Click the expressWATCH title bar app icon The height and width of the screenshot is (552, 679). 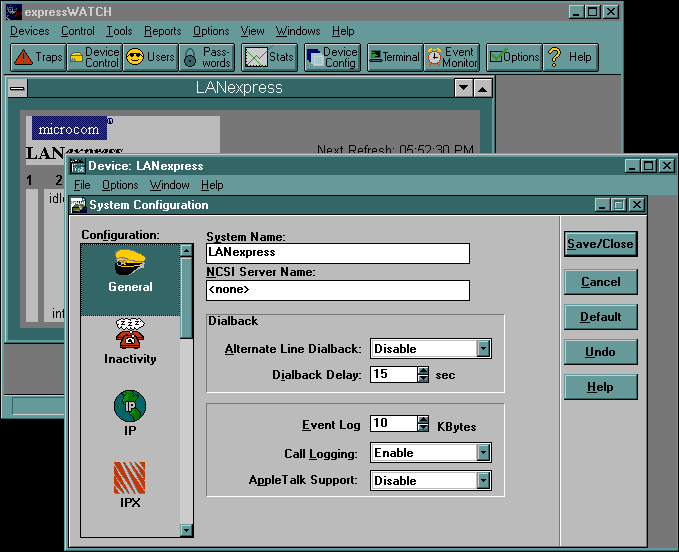[14, 12]
